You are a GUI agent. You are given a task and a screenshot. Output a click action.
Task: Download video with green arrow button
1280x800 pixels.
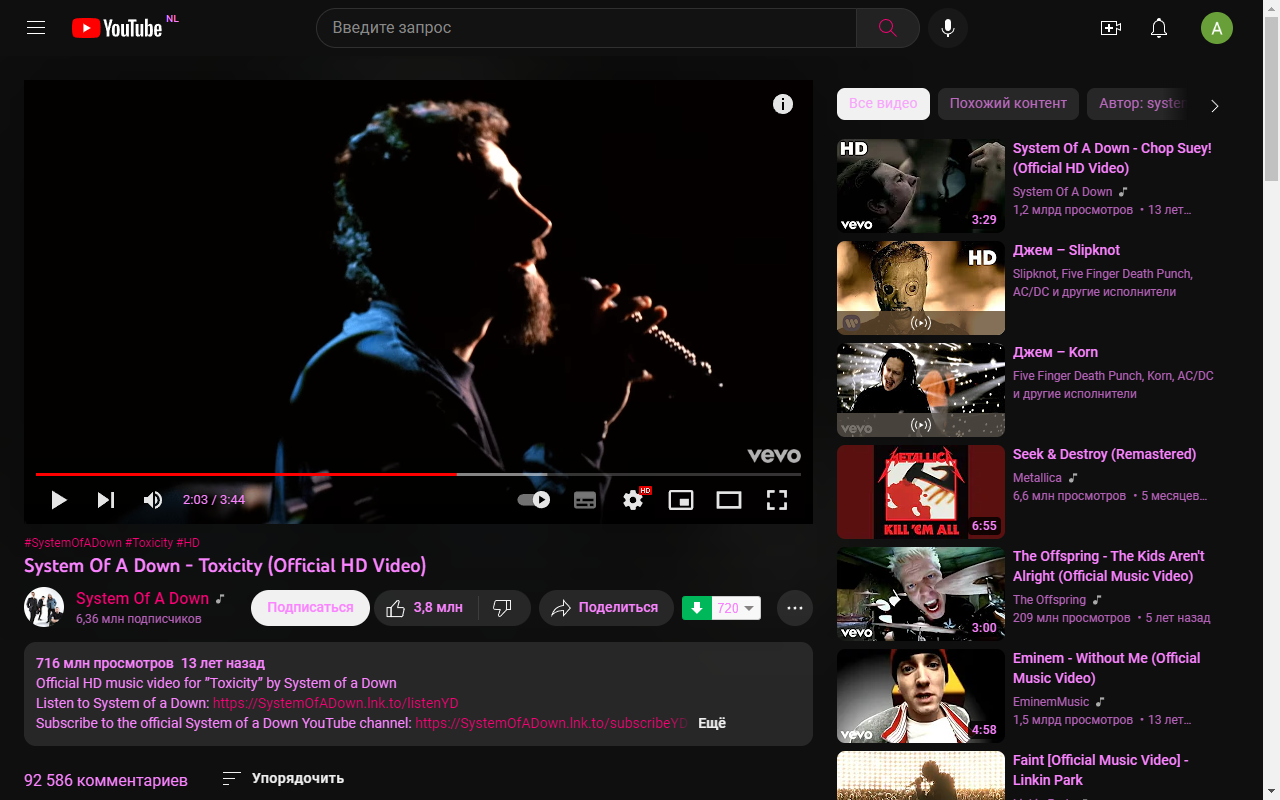(697, 608)
